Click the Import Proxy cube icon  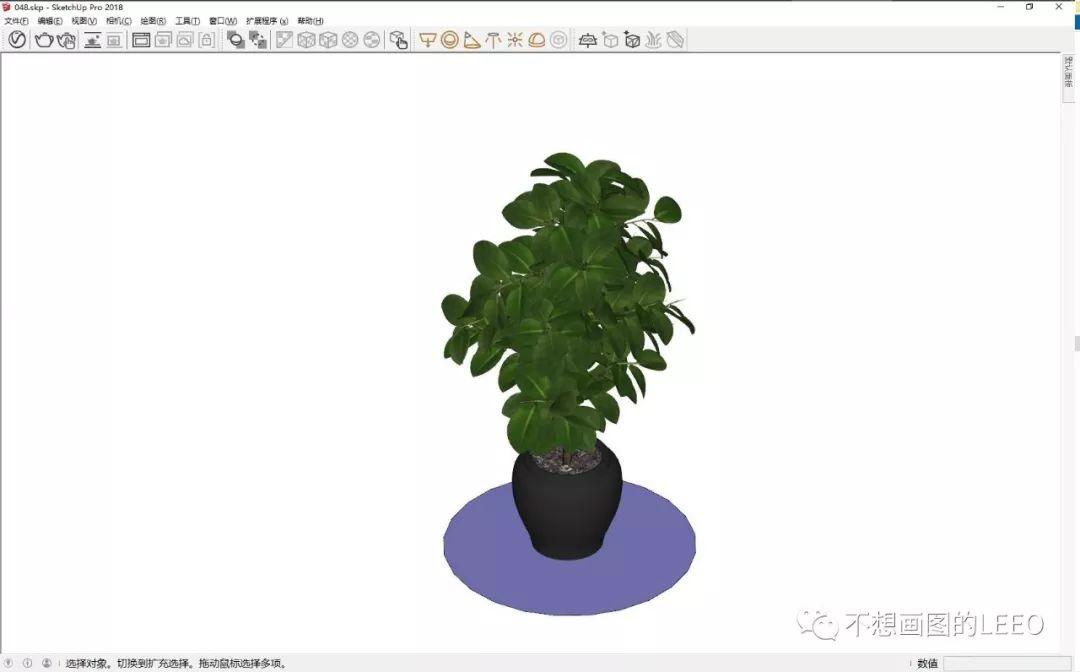coord(632,40)
